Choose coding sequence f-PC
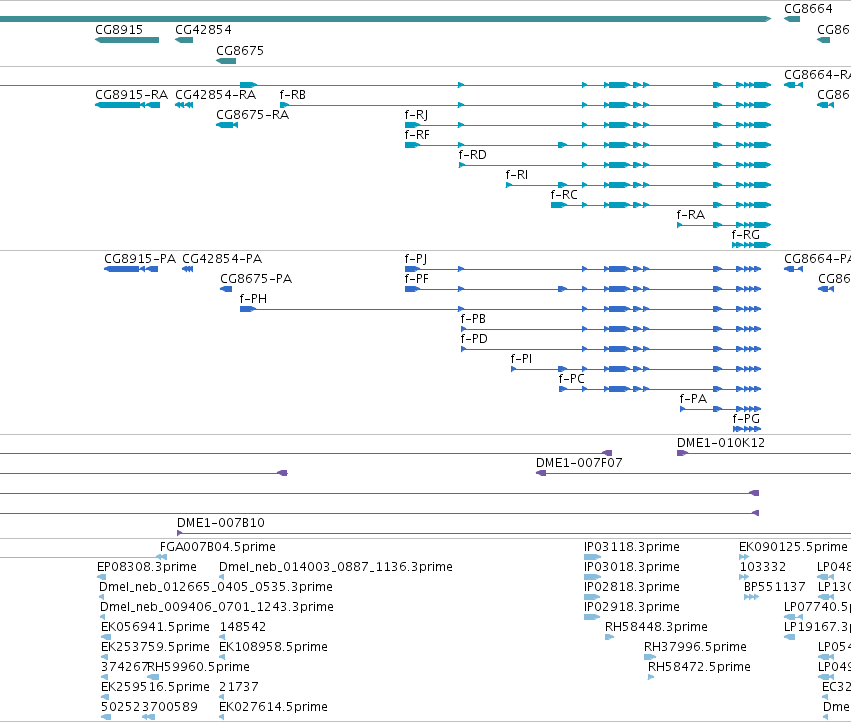This screenshot has height=722, width=851. pos(660,389)
